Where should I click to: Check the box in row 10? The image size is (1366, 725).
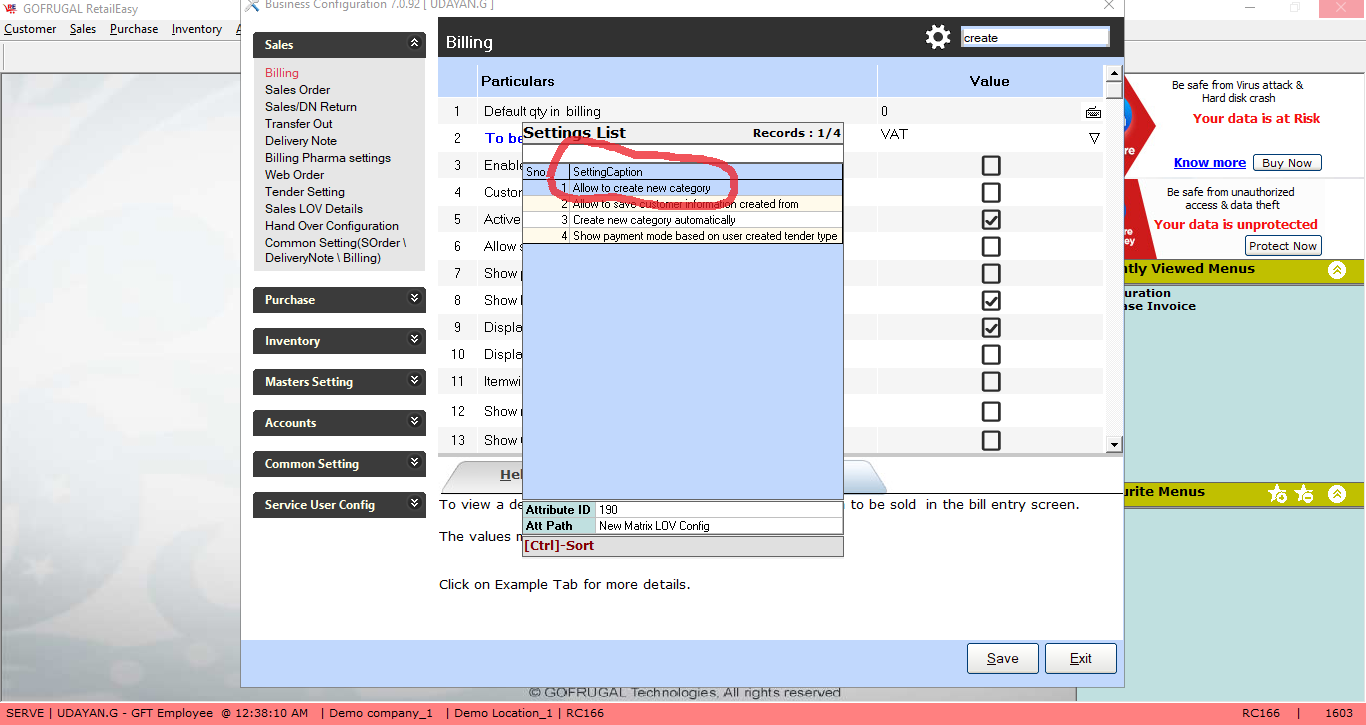click(991, 355)
